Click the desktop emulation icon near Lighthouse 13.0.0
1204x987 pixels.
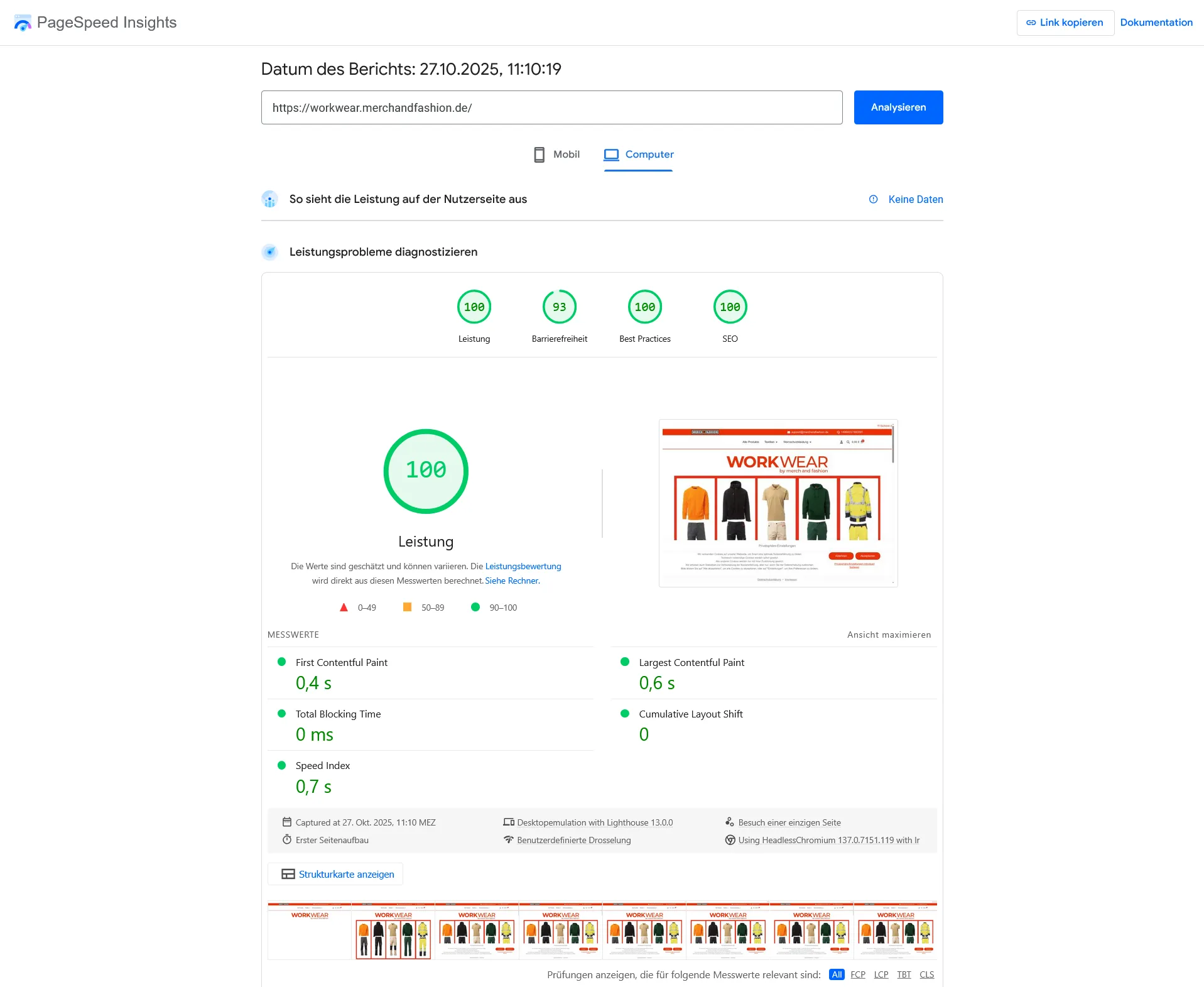pos(509,822)
